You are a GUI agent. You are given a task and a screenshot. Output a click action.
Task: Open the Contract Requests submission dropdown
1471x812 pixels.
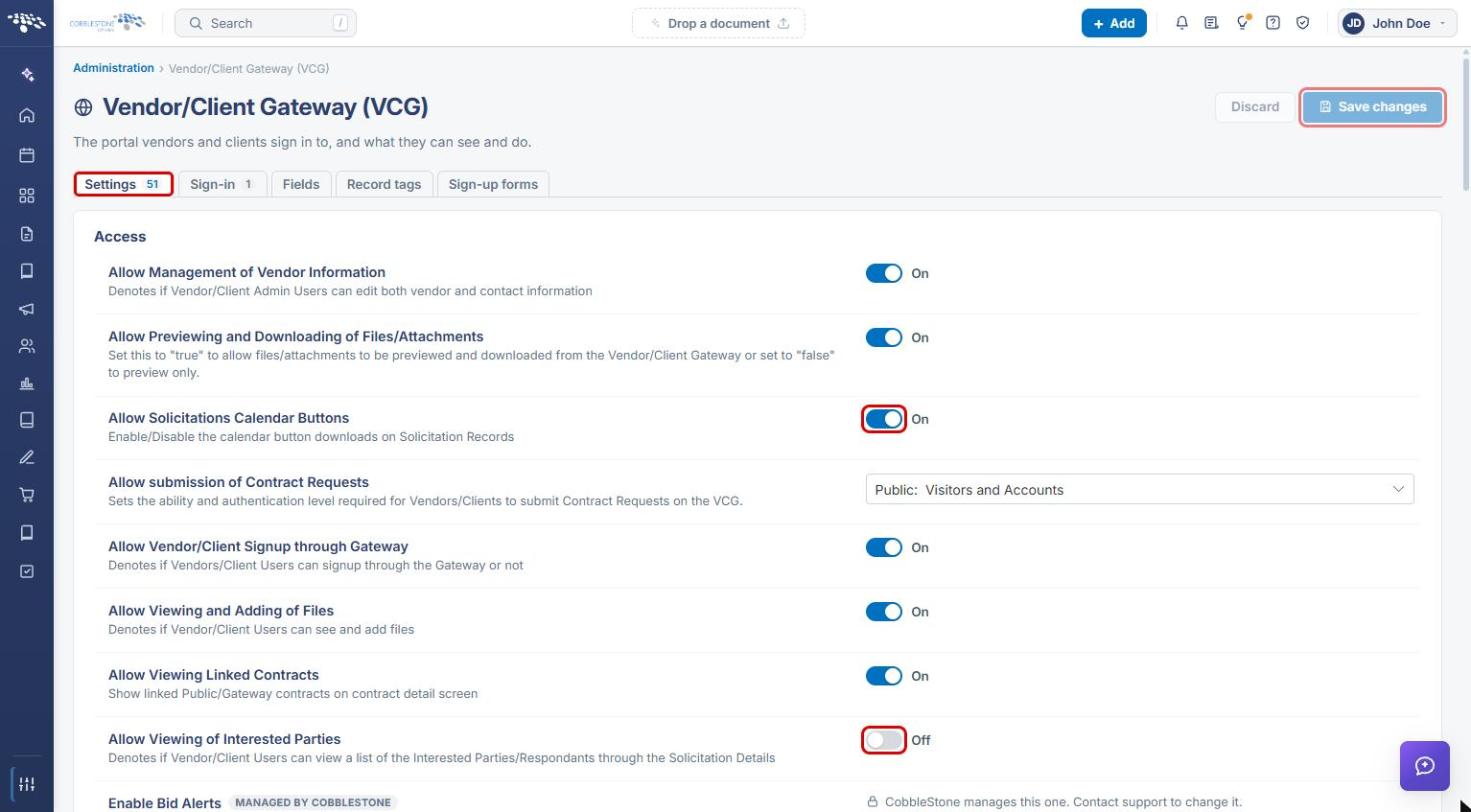click(1140, 489)
